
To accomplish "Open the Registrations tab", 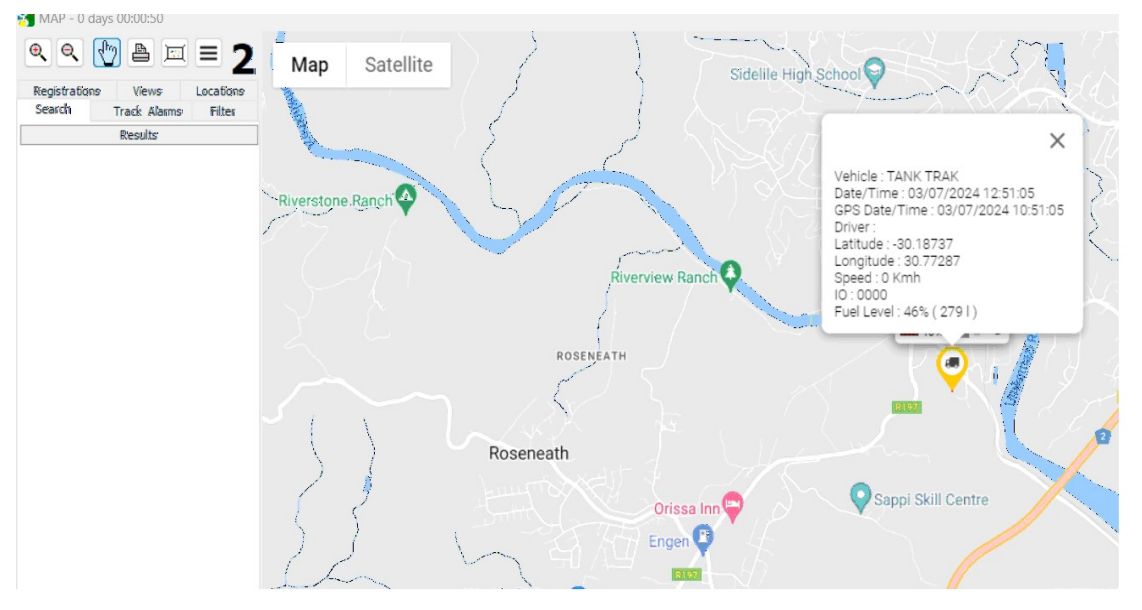I will click(66, 91).
